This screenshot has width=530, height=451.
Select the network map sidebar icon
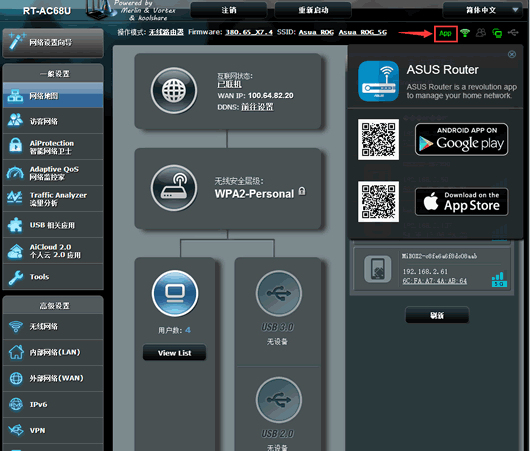click(15, 96)
